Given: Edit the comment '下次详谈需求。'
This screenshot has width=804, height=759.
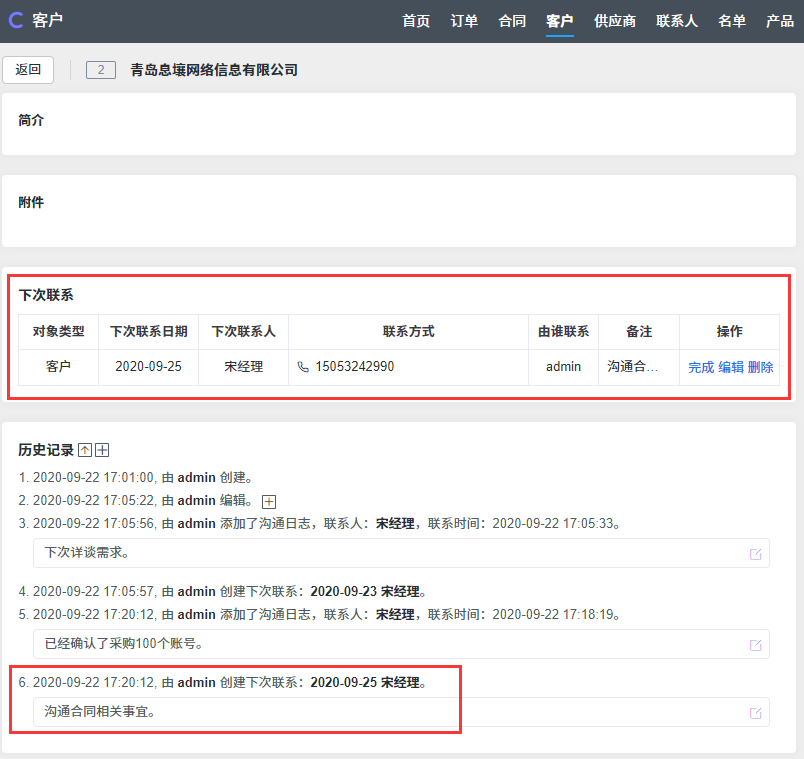Looking at the screenshot, I should pos(755,554).
